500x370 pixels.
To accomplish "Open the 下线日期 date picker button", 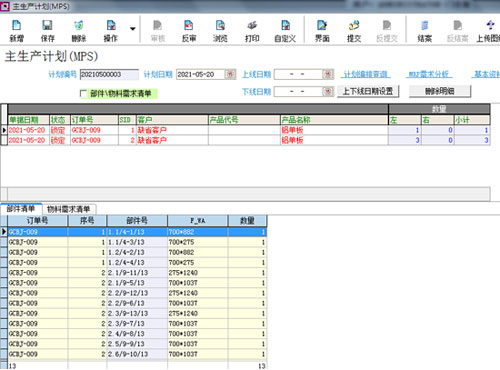I will coord(328,91).
